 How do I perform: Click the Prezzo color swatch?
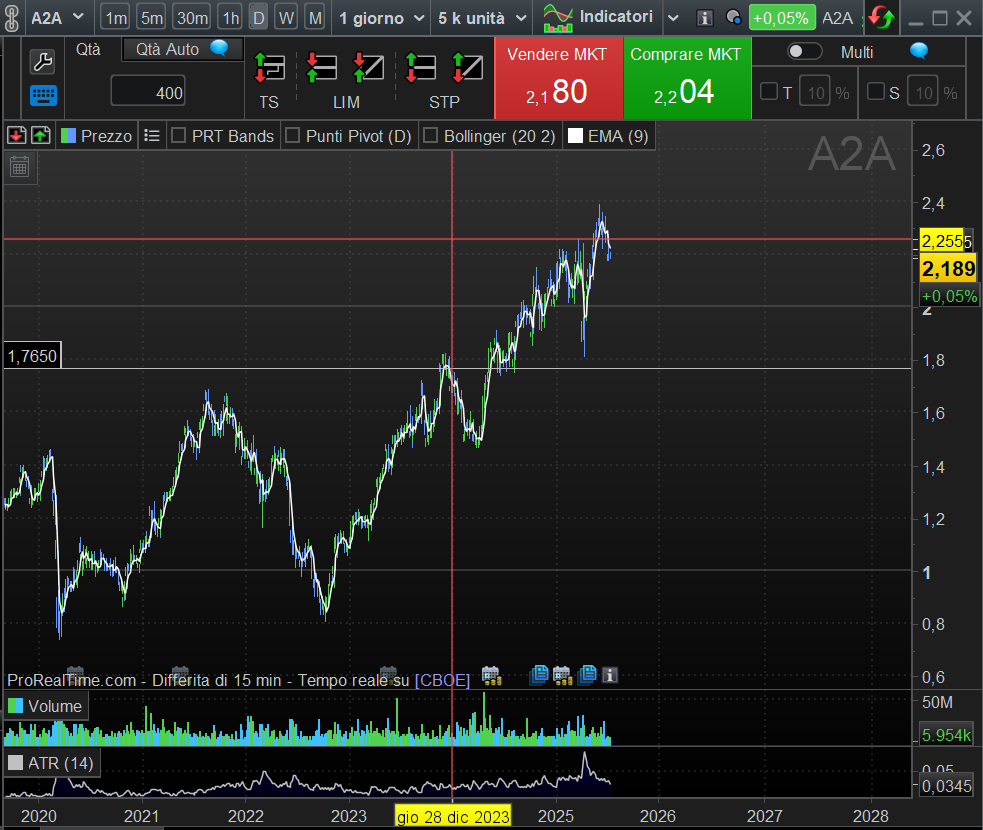69,136
